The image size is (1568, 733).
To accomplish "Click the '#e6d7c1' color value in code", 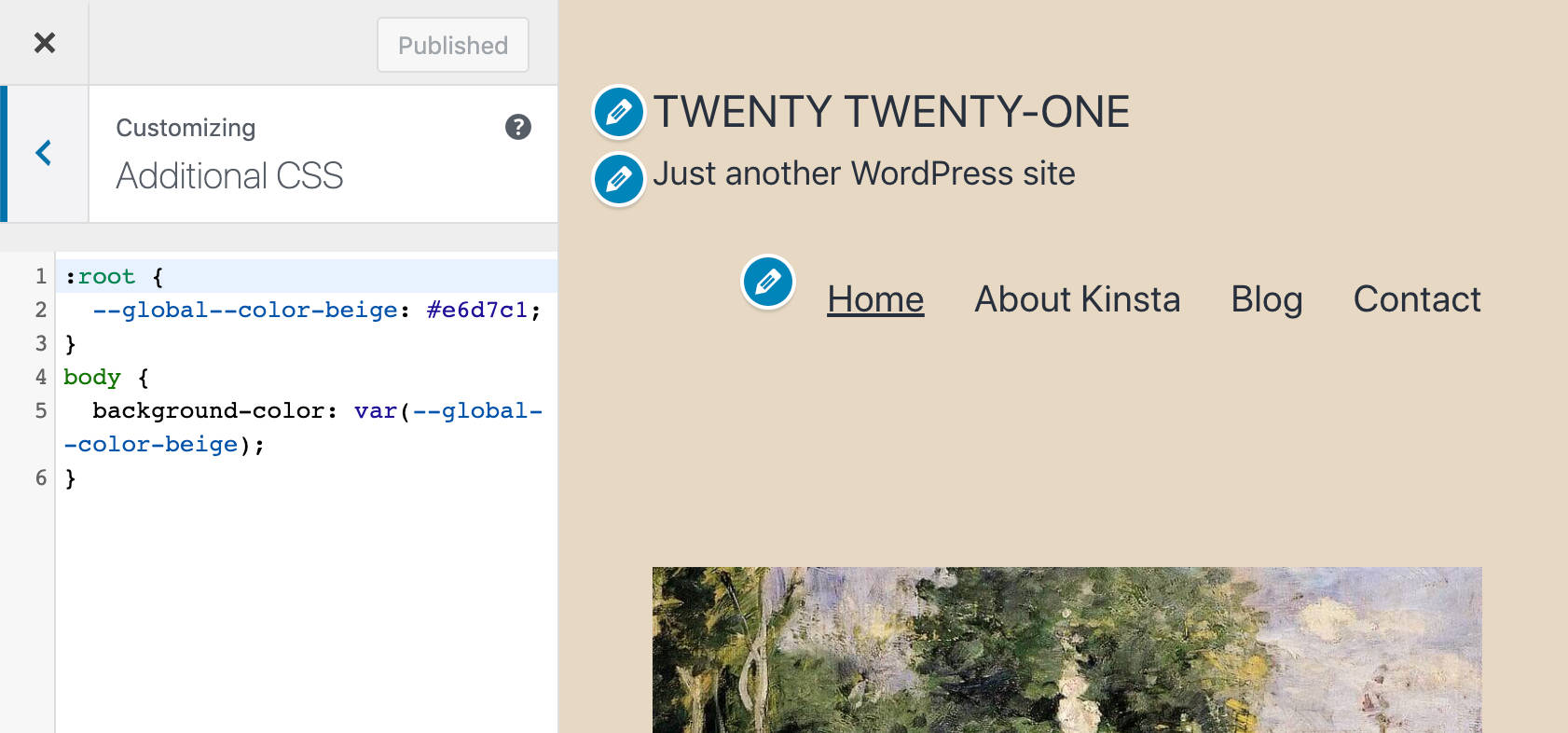I will tap(476, 310).
